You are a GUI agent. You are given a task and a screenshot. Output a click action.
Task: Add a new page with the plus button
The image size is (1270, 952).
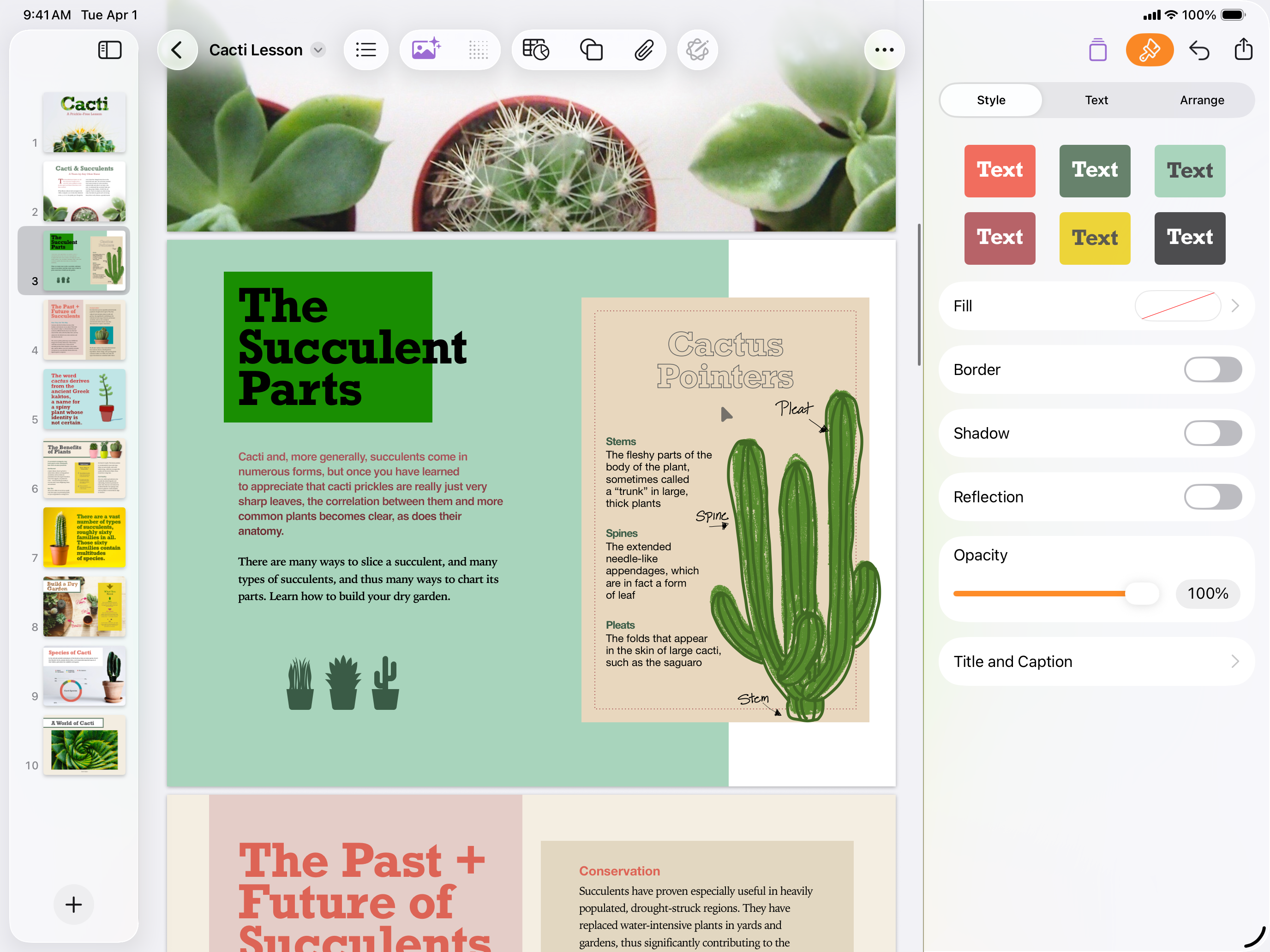point(73,905)
